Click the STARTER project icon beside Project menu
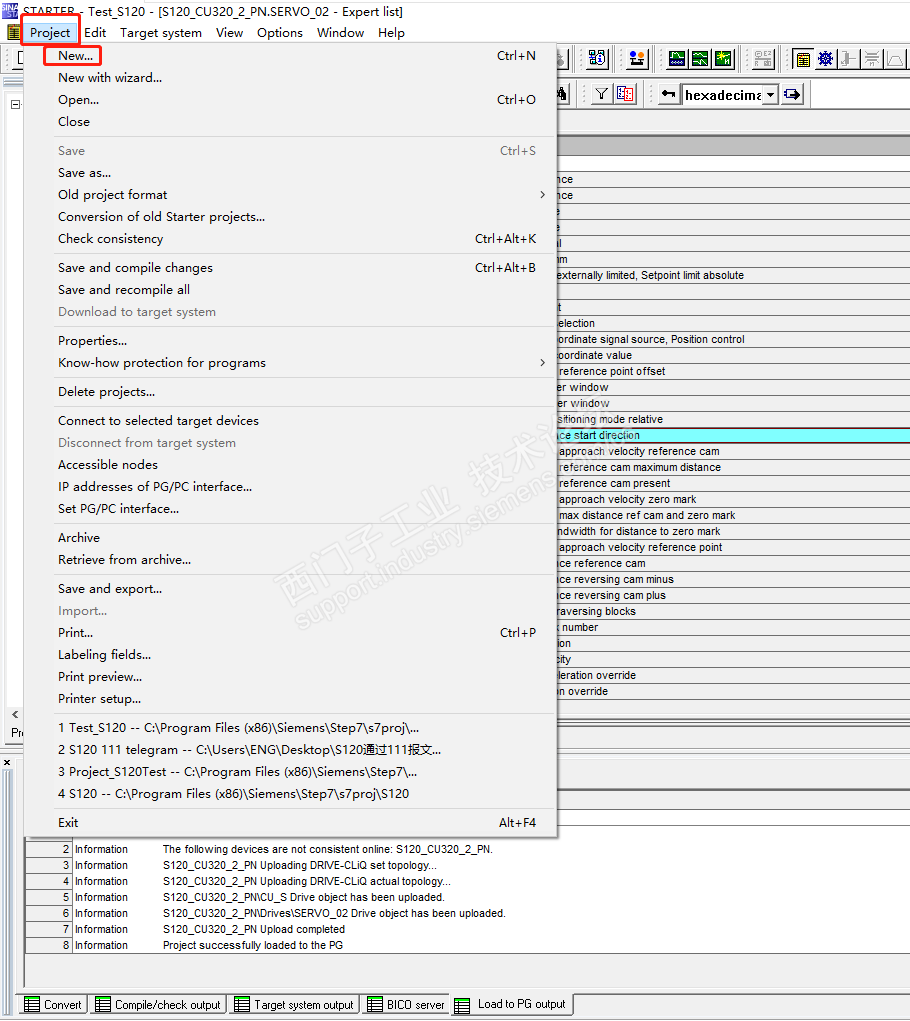 tap(14, 33)
